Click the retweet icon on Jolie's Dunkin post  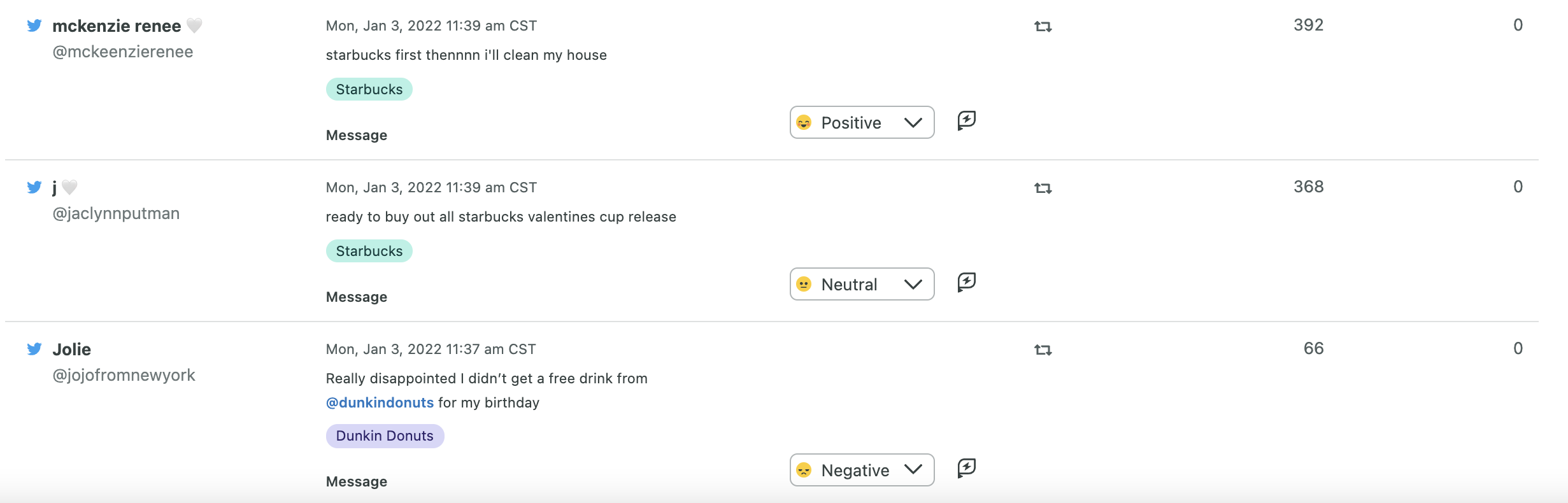(1043, 350)
